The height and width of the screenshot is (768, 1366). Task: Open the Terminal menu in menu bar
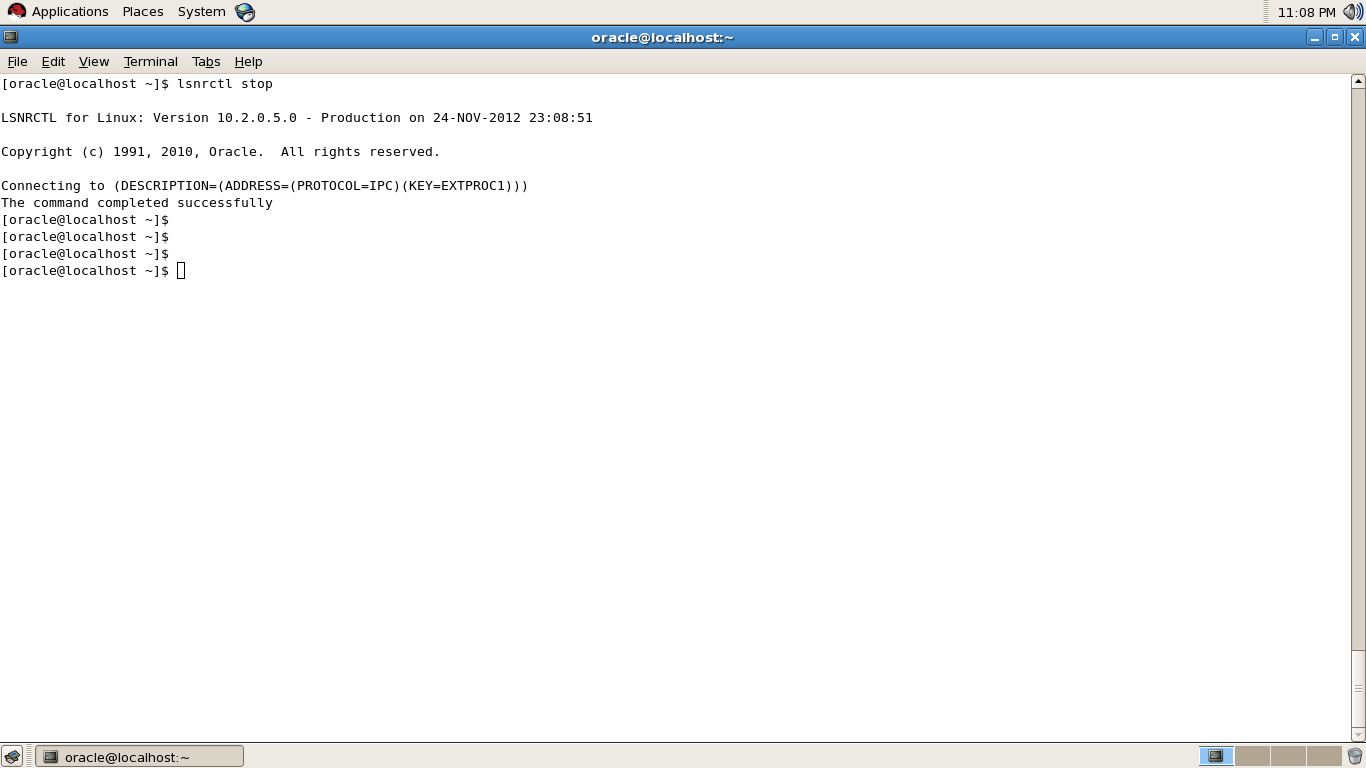coord(150,61)
